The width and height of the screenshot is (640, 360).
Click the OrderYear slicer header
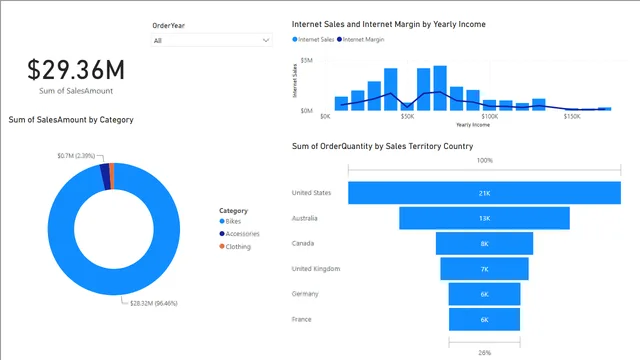pyautogui.click(x=169, y=26)
